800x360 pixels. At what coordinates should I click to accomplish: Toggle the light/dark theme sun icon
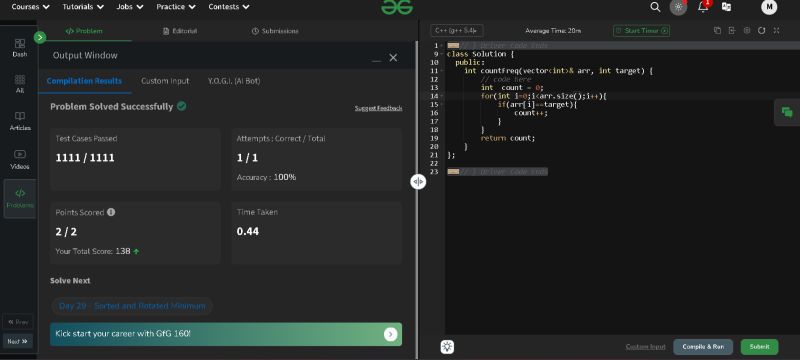click(x=678, y=7)
